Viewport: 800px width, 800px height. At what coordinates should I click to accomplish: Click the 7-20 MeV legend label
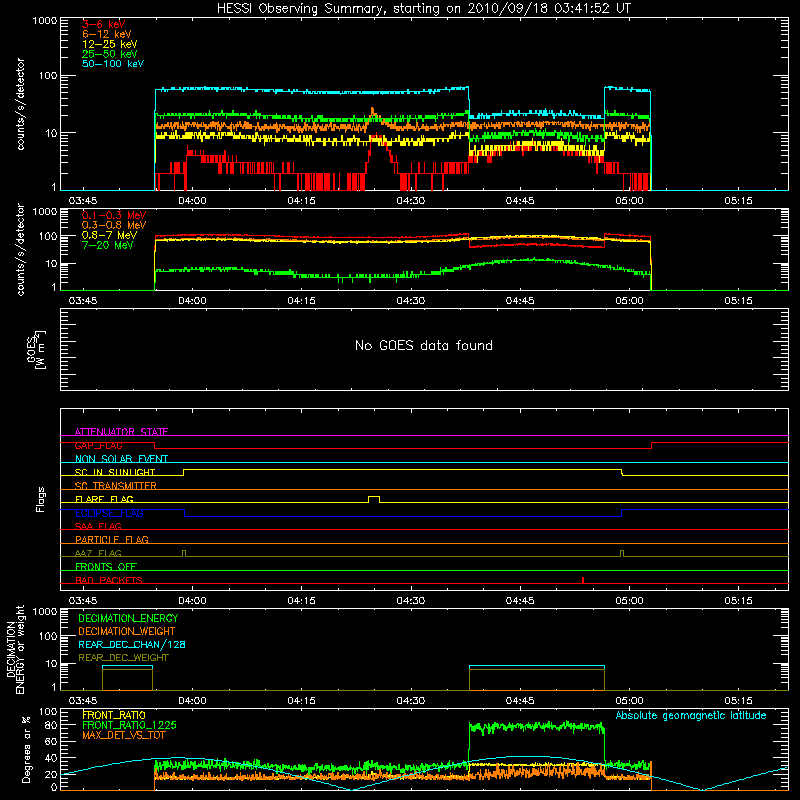[107, 245]
